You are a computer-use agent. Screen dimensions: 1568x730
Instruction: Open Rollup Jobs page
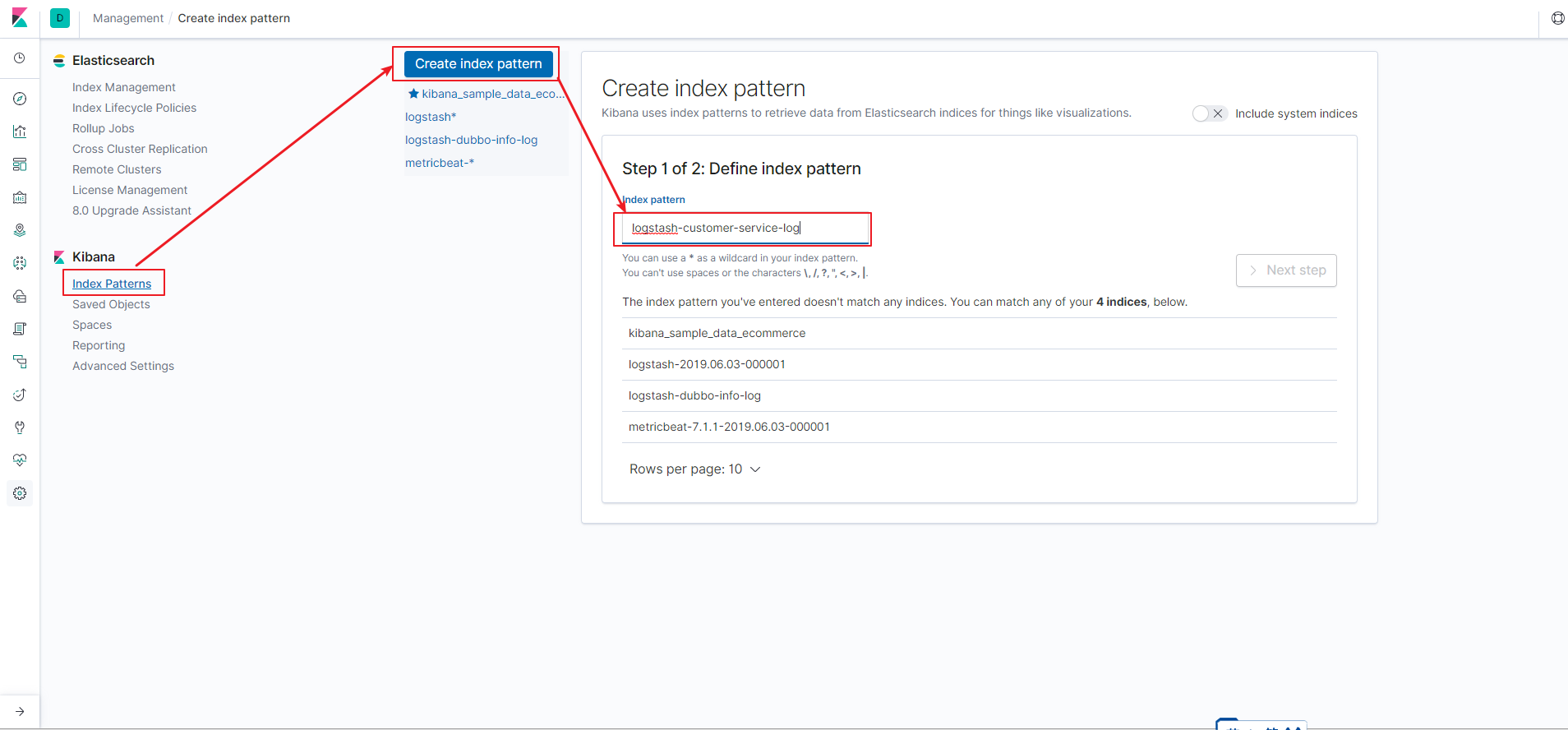point(104,128)
